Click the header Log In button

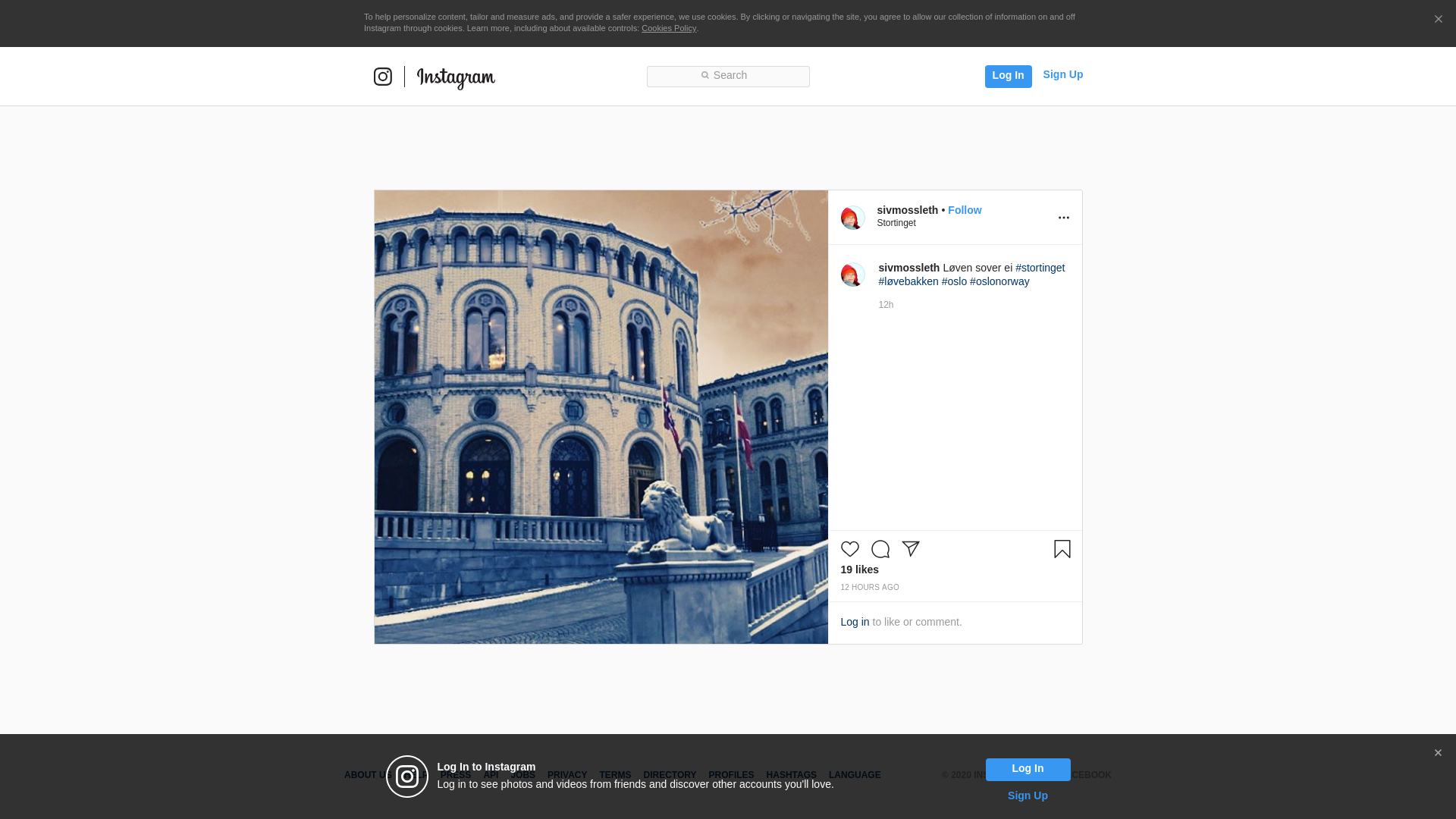(x=1008, y=76)
